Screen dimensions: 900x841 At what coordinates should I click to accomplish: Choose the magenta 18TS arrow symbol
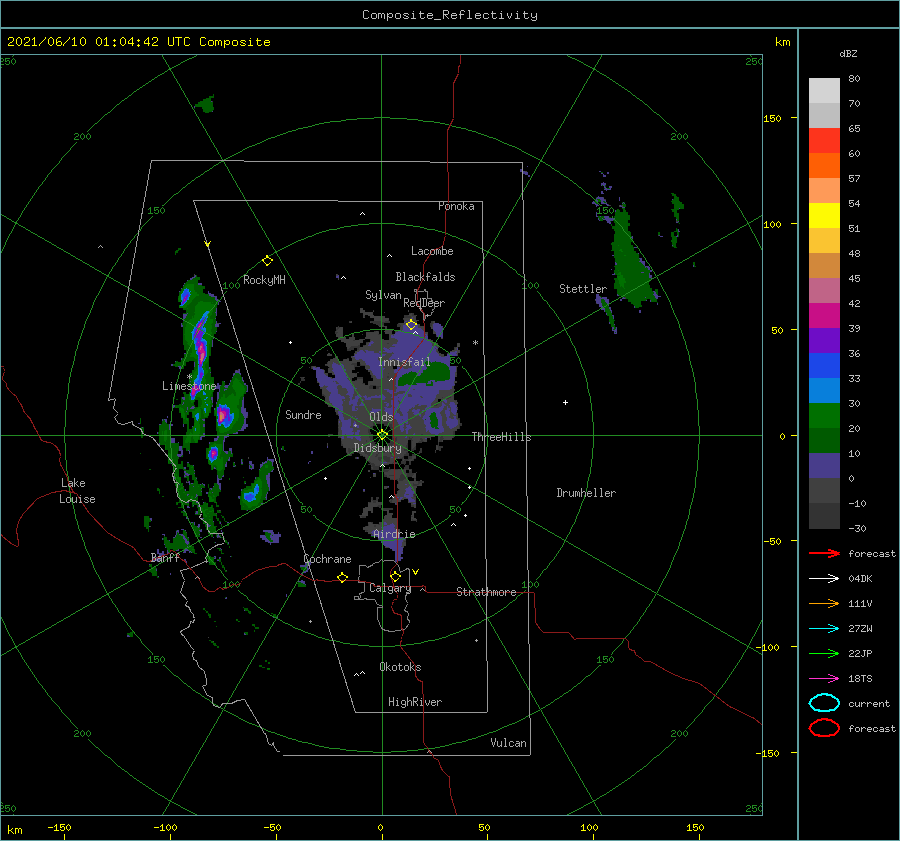point(824,679)
